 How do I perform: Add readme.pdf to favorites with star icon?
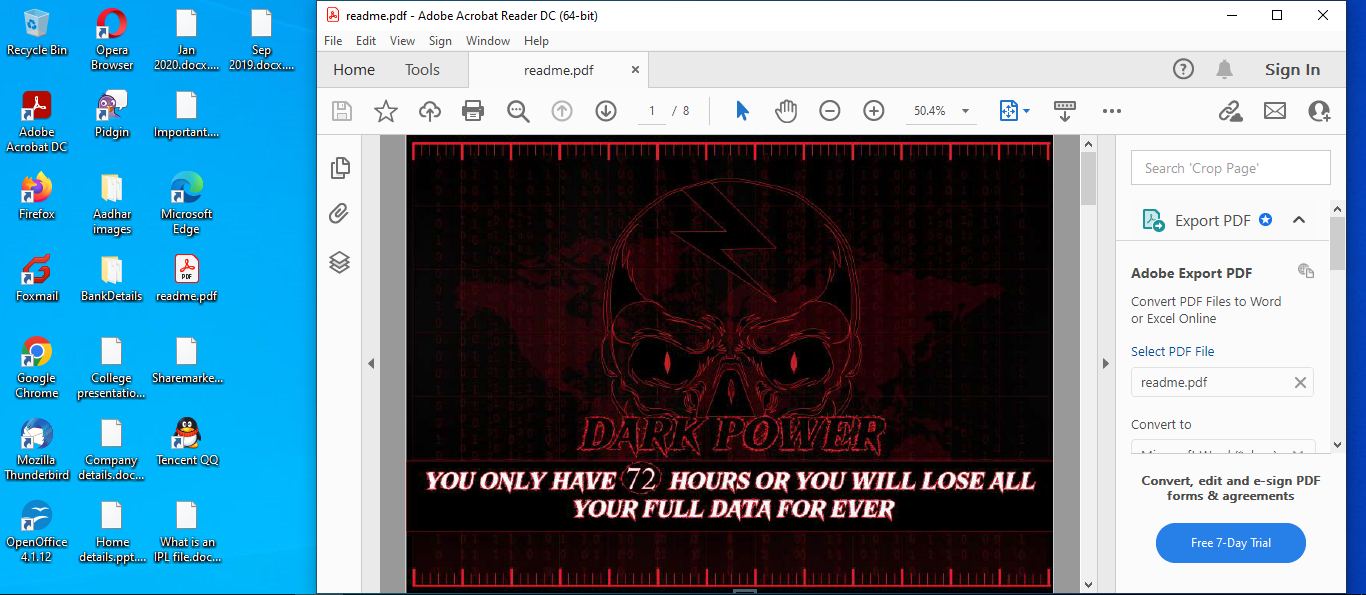point(386,111)
